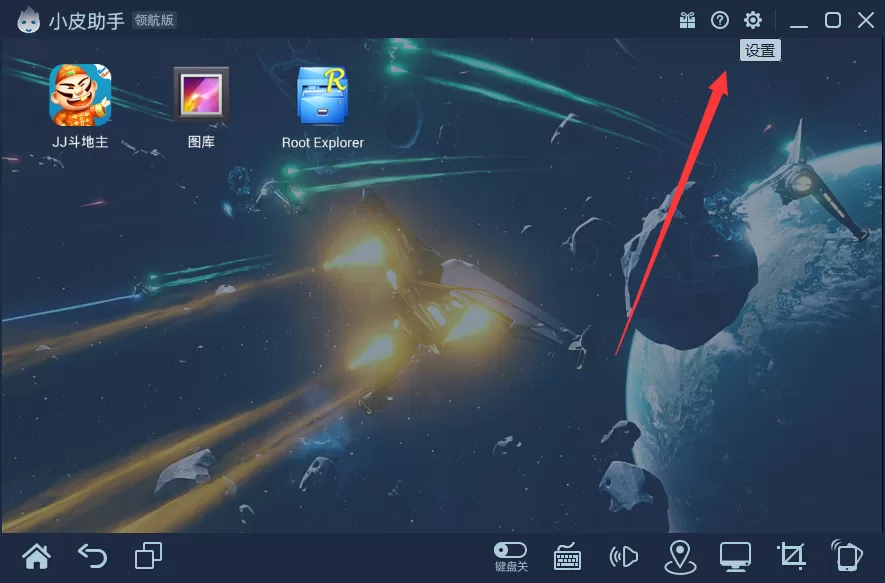The width and height of the screenshot is (885, 583).
Task: Open settings with the gear icon
Action: (752, 20)
